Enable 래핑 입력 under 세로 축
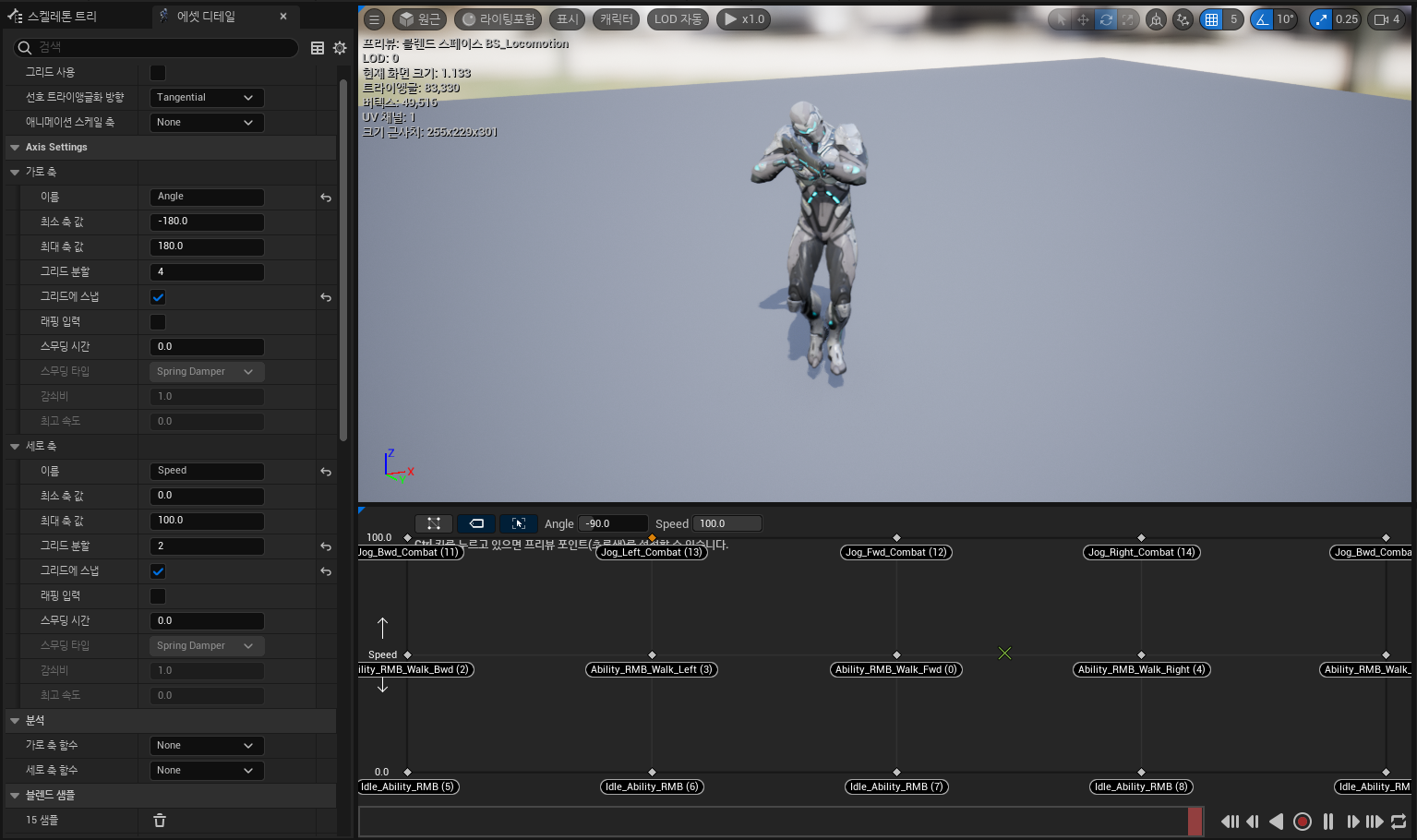The image size is (1417, 840). pyautogui.click(x=158, y=596)
